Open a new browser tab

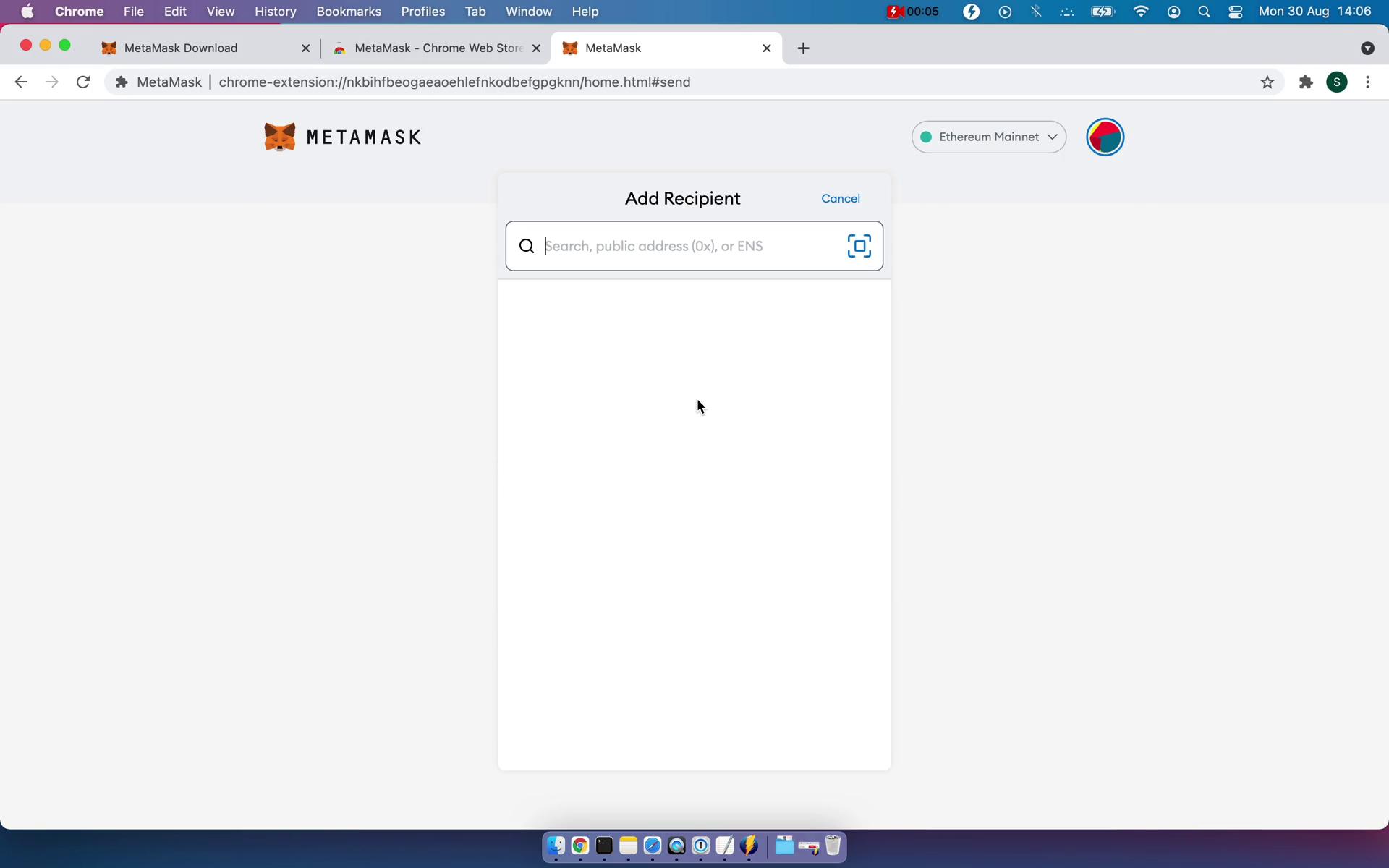[803, 48]
